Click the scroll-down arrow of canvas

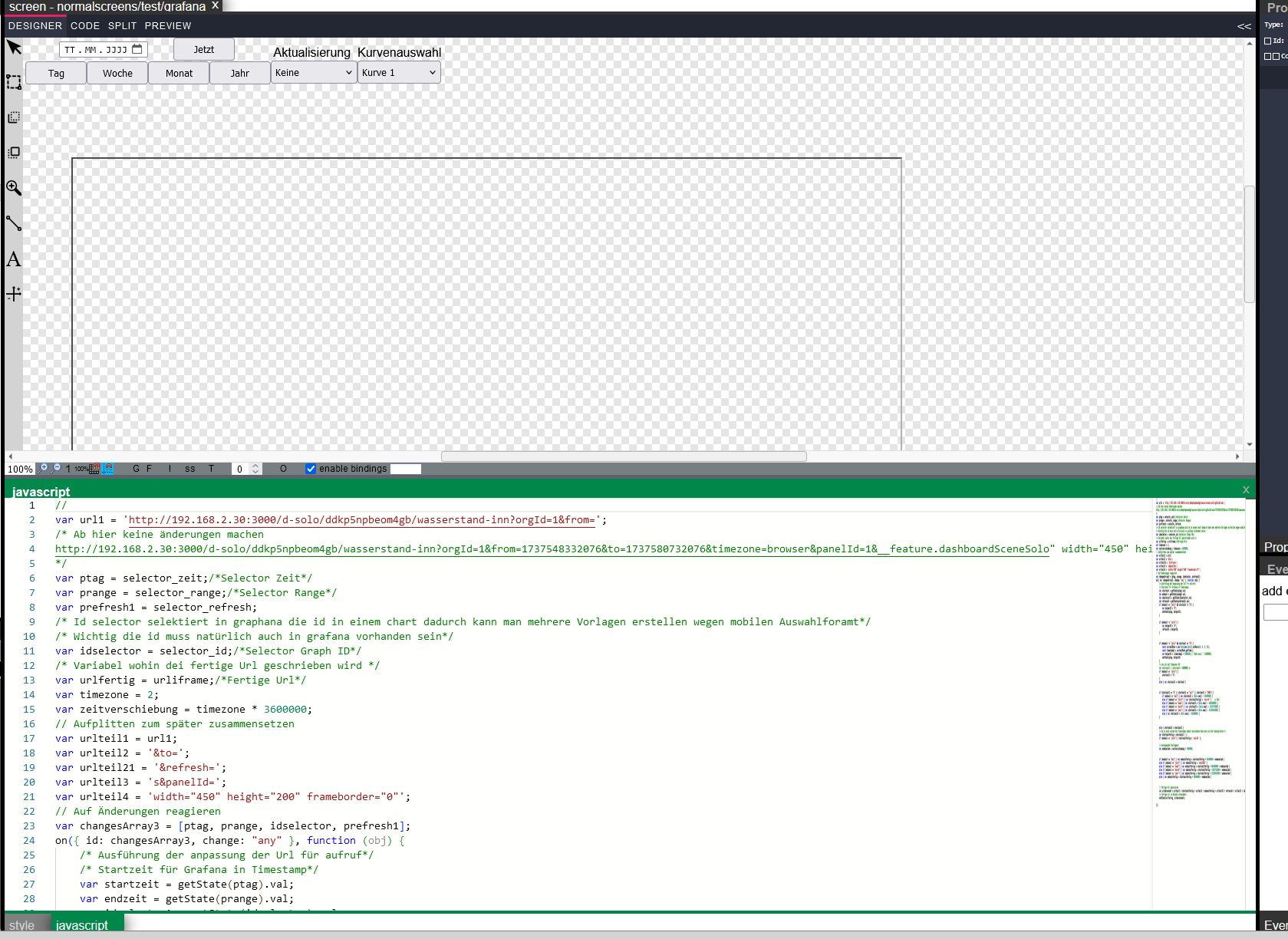[x=1250, y=444]
